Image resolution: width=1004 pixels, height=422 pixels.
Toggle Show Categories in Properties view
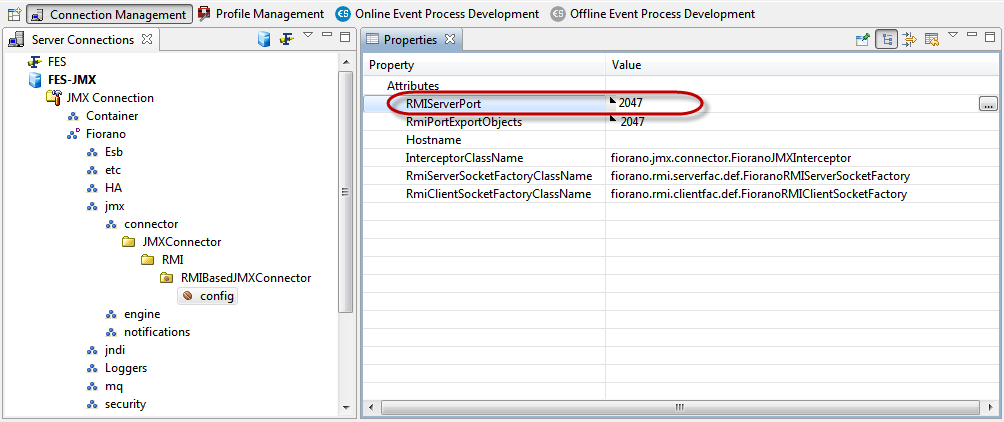click(x=885, y=39)
